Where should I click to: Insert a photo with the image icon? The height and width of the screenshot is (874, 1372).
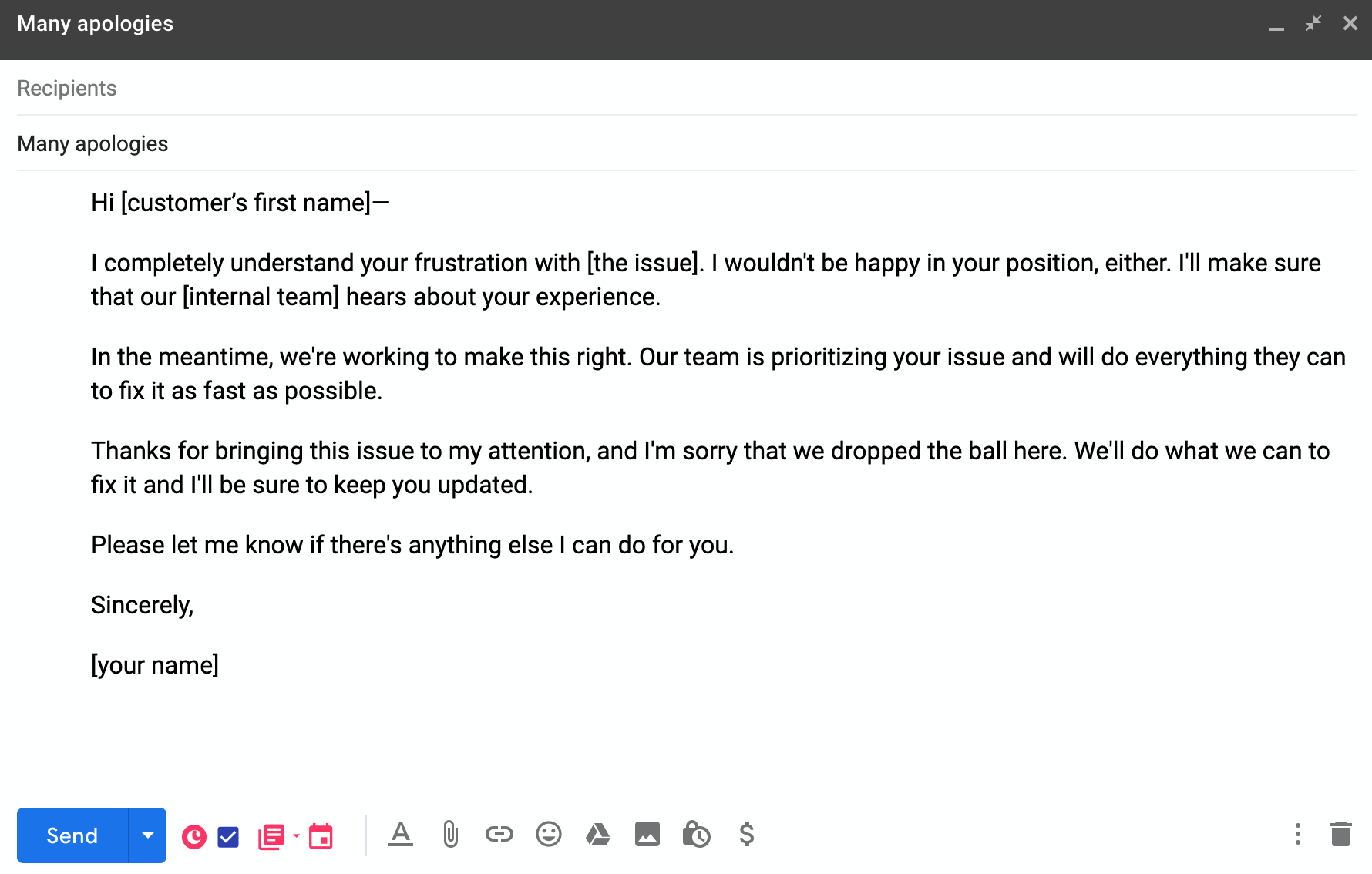(647, 834)
